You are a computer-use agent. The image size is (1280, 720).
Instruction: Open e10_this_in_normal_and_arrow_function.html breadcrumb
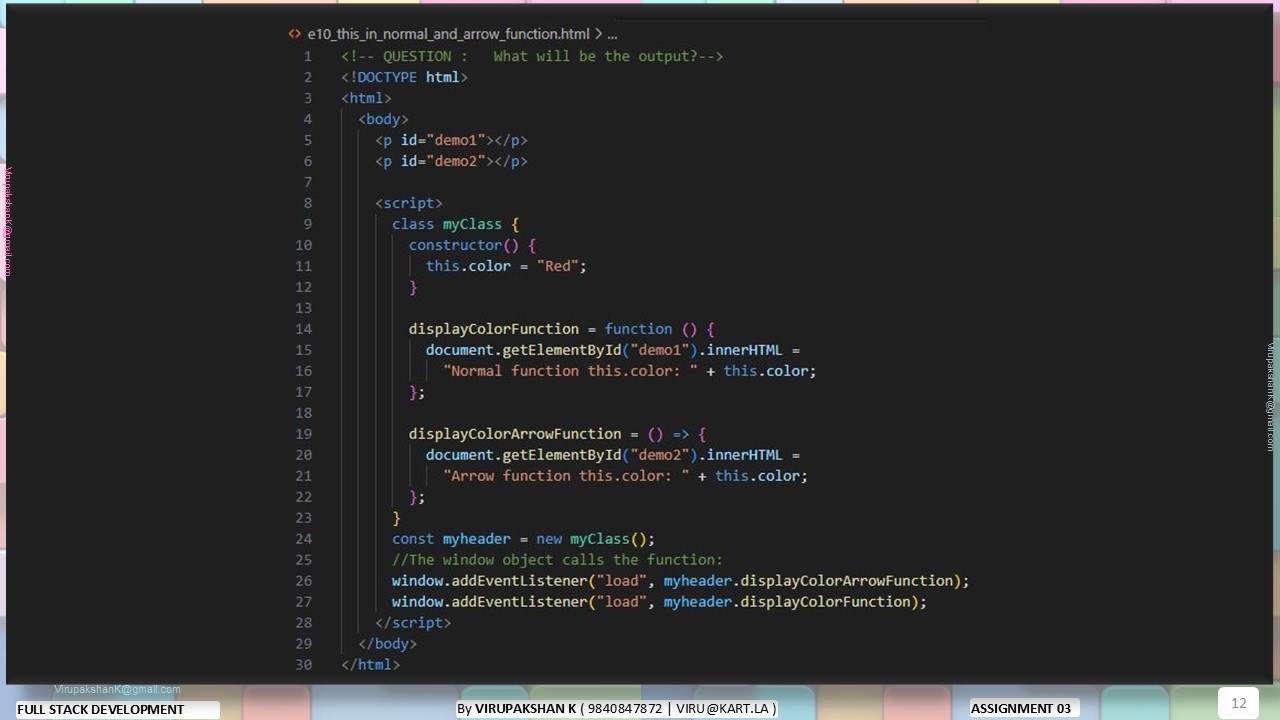click(x=448, y=34)
